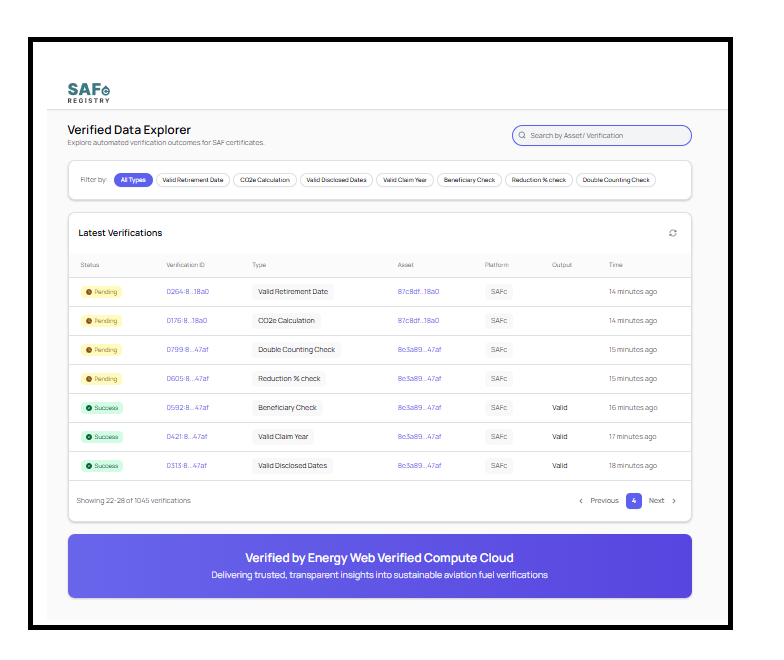This screenshot has width=784, height=660.
Task: Click the Success badge for Beneficiary Check row
Action: coord(102,408)
